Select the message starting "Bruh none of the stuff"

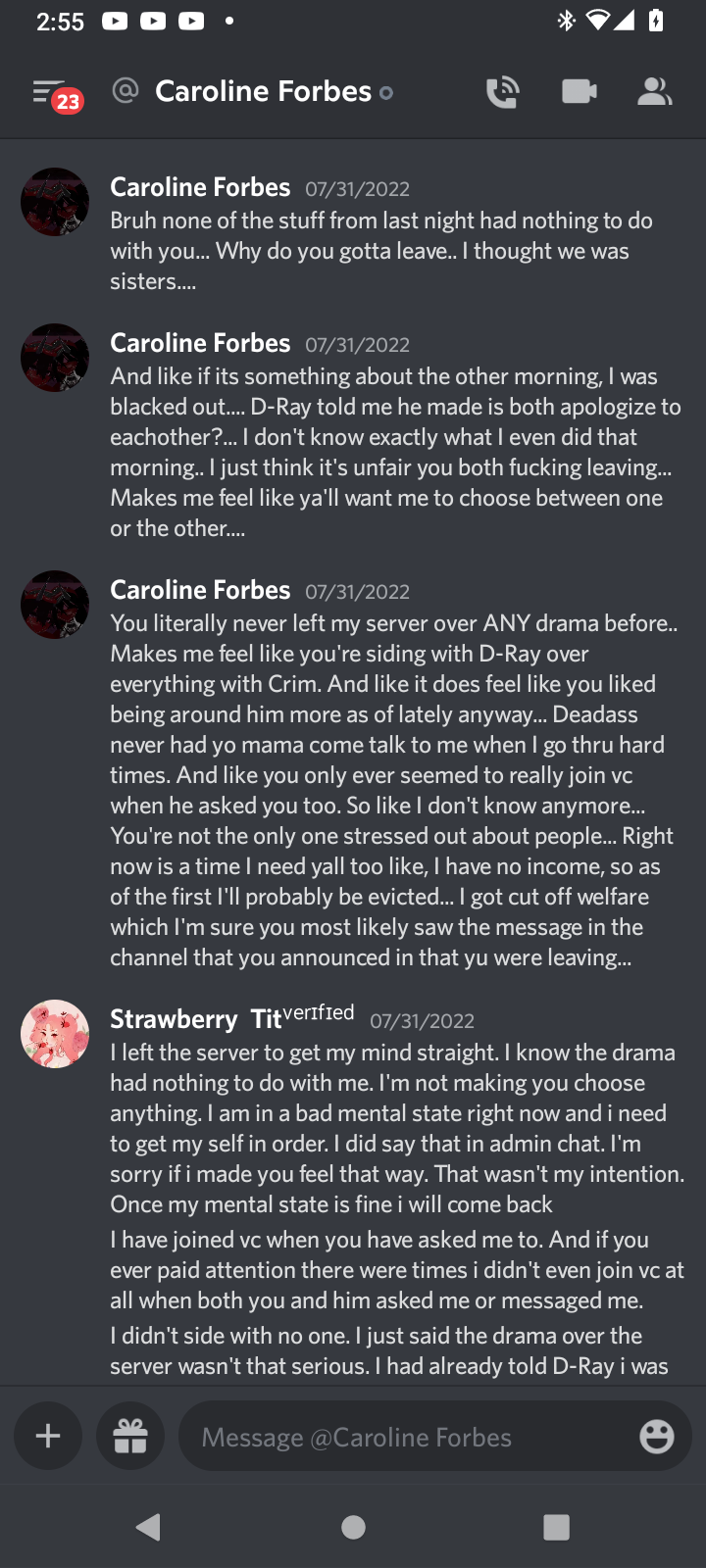pos(382,251)
